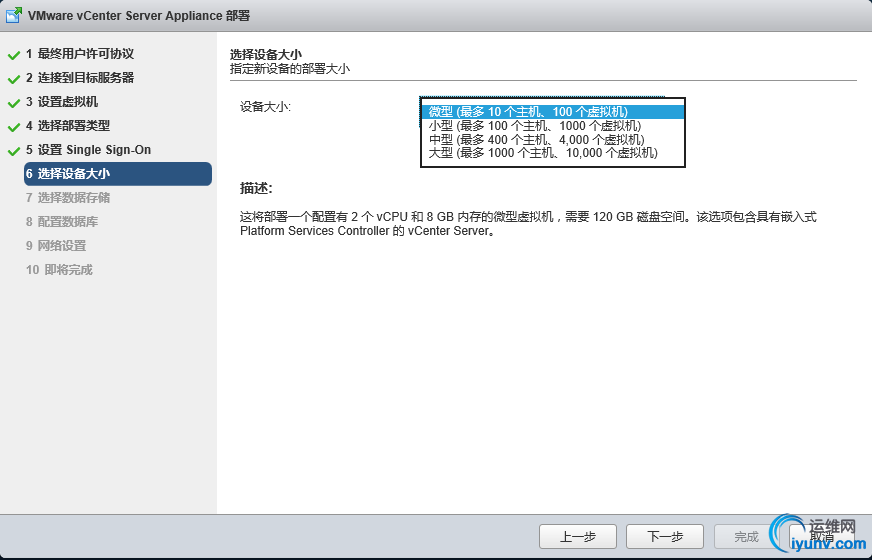The image size is (872, 560).
Task: Click disabled step 9 网络设置
Action: point(56,245)
